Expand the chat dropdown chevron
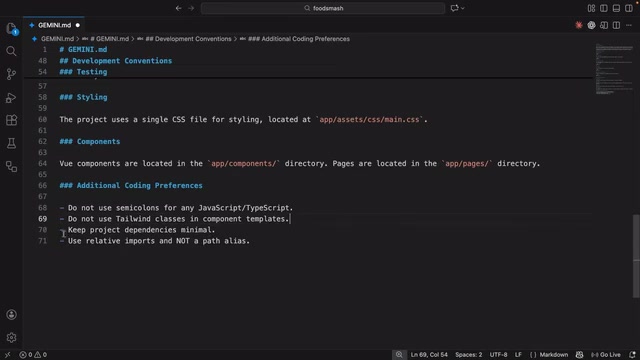The height and width of the screenshot is (360, 640). point(463,8)
